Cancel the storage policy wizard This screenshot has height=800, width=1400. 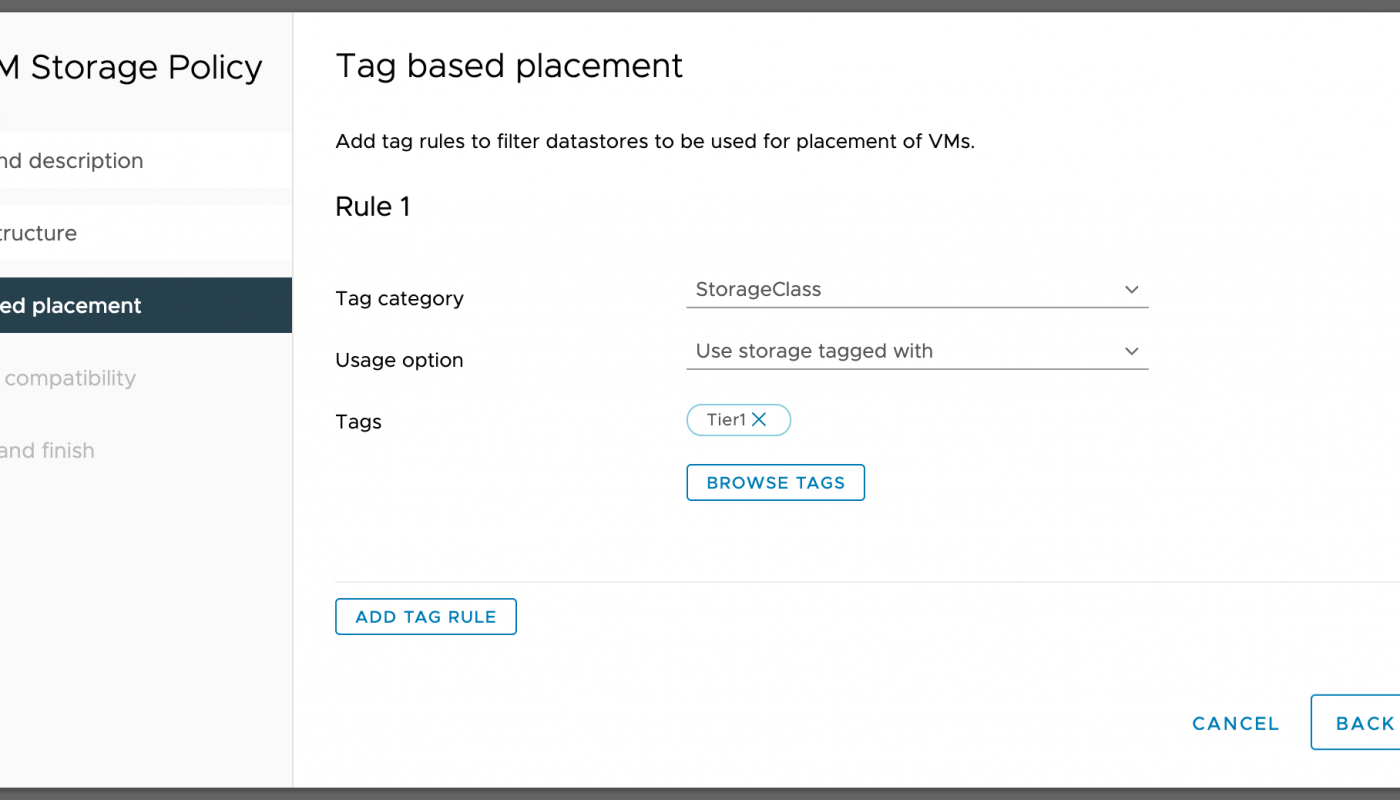pos(1235,723)
